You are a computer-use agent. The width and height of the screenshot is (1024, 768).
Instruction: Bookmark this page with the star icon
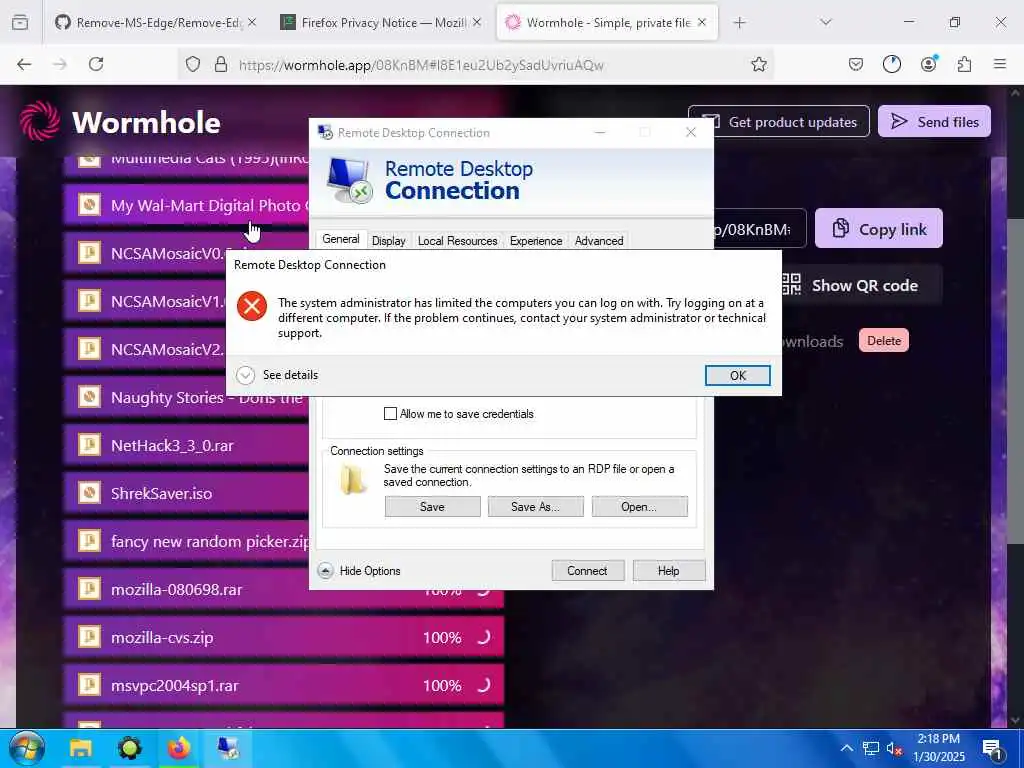(x=758, y=64)
